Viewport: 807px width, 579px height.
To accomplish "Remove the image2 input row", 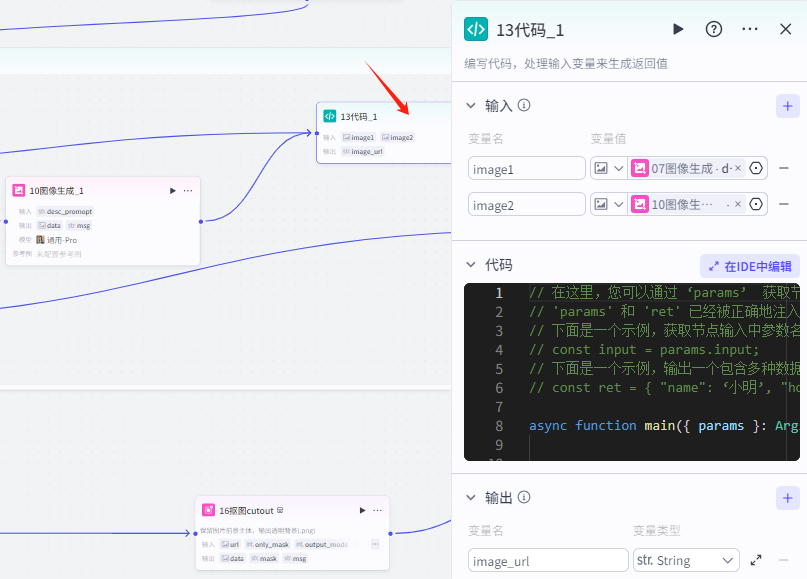I will click(784, 204).
